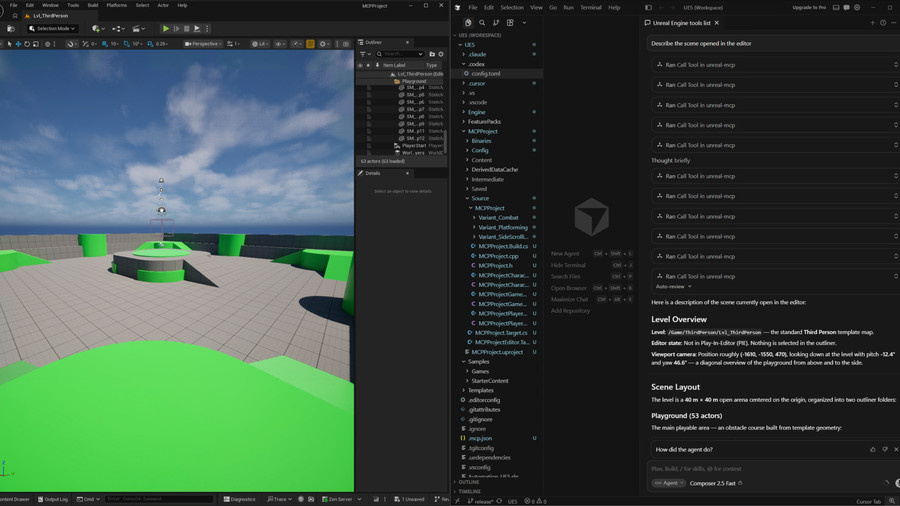Select the Rotate tool in viewport toolbar
This screenshot has width=900, height=506.
pos(27,44)
